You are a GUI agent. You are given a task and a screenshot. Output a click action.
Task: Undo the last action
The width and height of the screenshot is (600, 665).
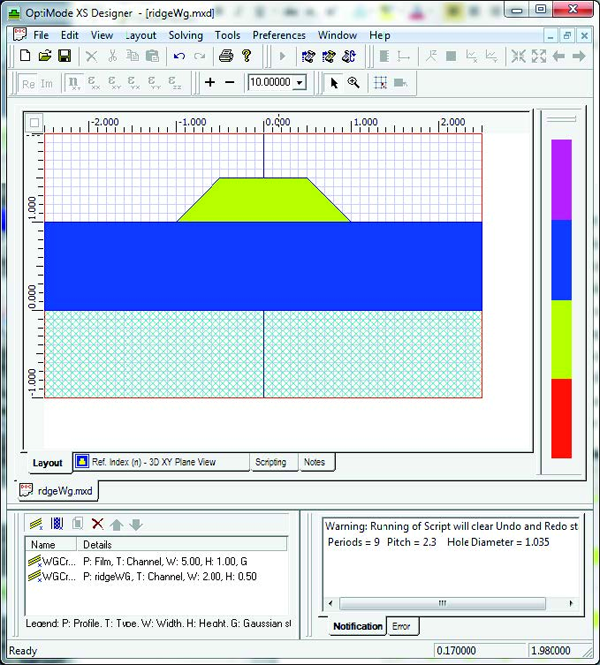pyautogui.click(x=179, y=56)
